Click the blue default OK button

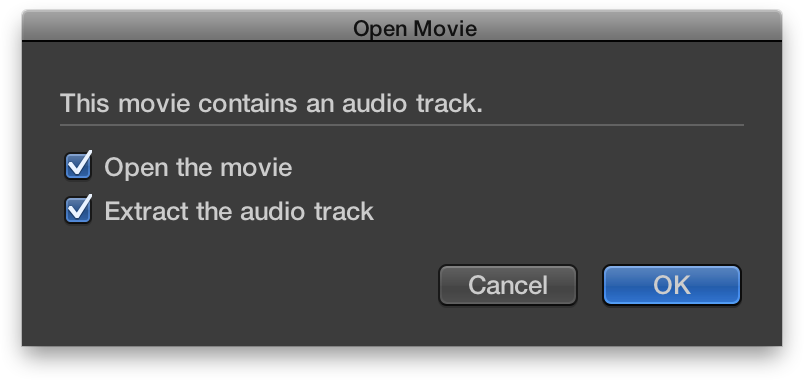pos(672,285)
